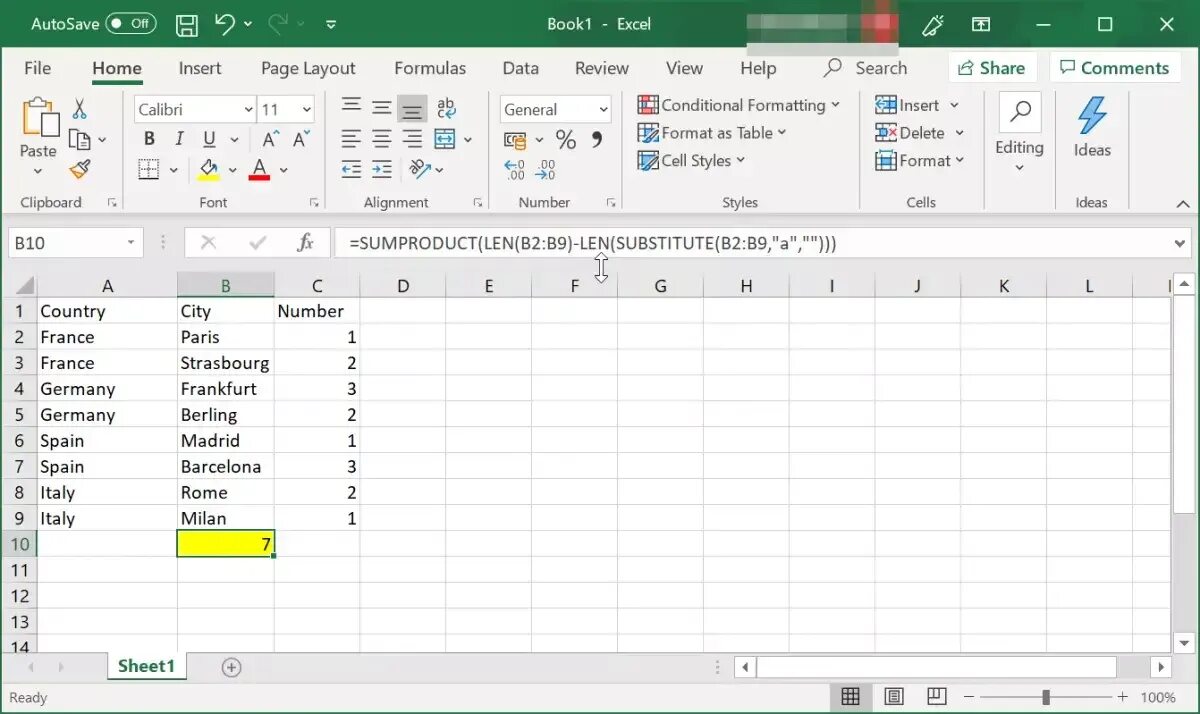Toggle Wrap Text
Viewport: 1200px width, 714px height.
446,107
